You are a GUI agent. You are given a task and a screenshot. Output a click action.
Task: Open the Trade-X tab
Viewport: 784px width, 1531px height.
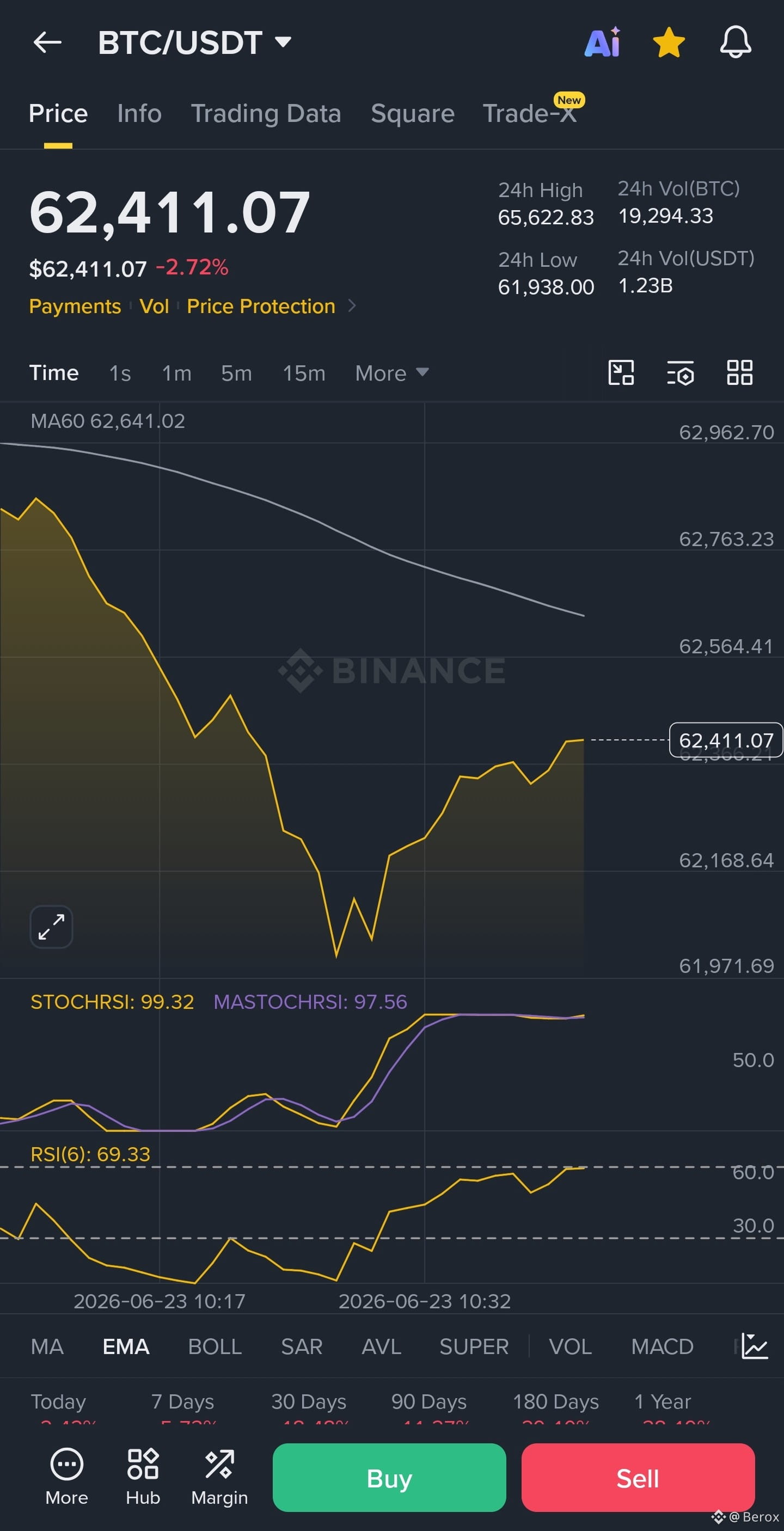tap(530, 113)
